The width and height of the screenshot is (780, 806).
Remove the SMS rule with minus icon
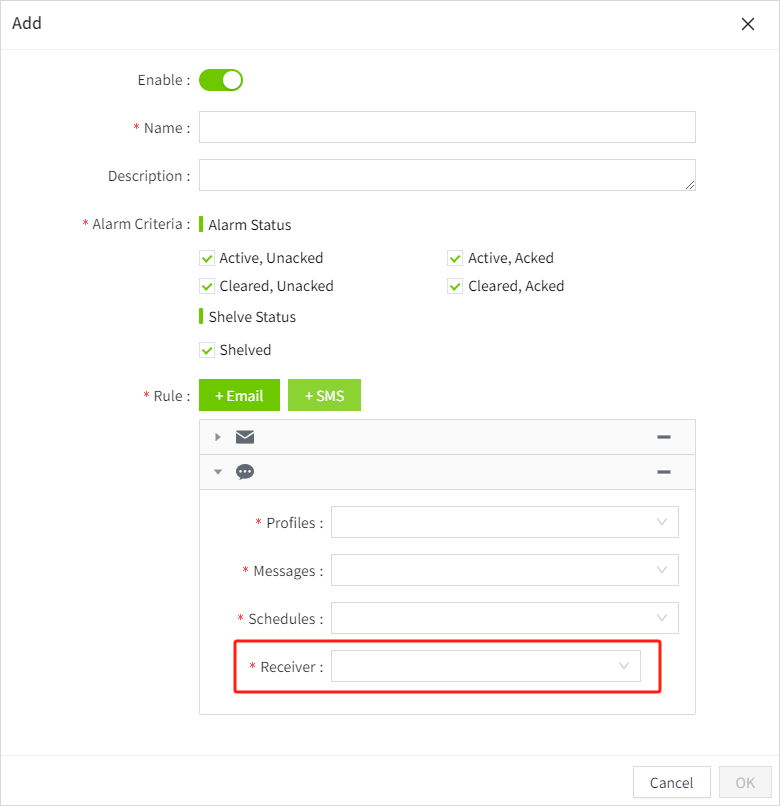663,472
